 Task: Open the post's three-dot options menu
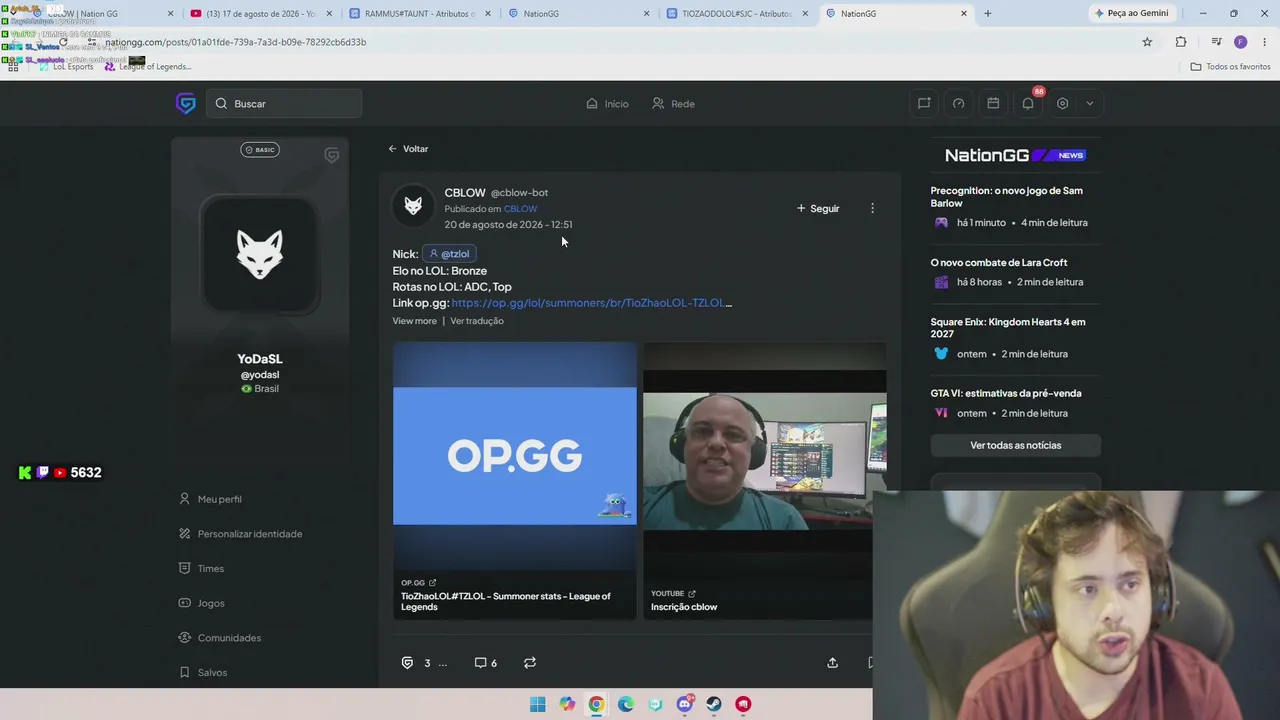[872, 208]
